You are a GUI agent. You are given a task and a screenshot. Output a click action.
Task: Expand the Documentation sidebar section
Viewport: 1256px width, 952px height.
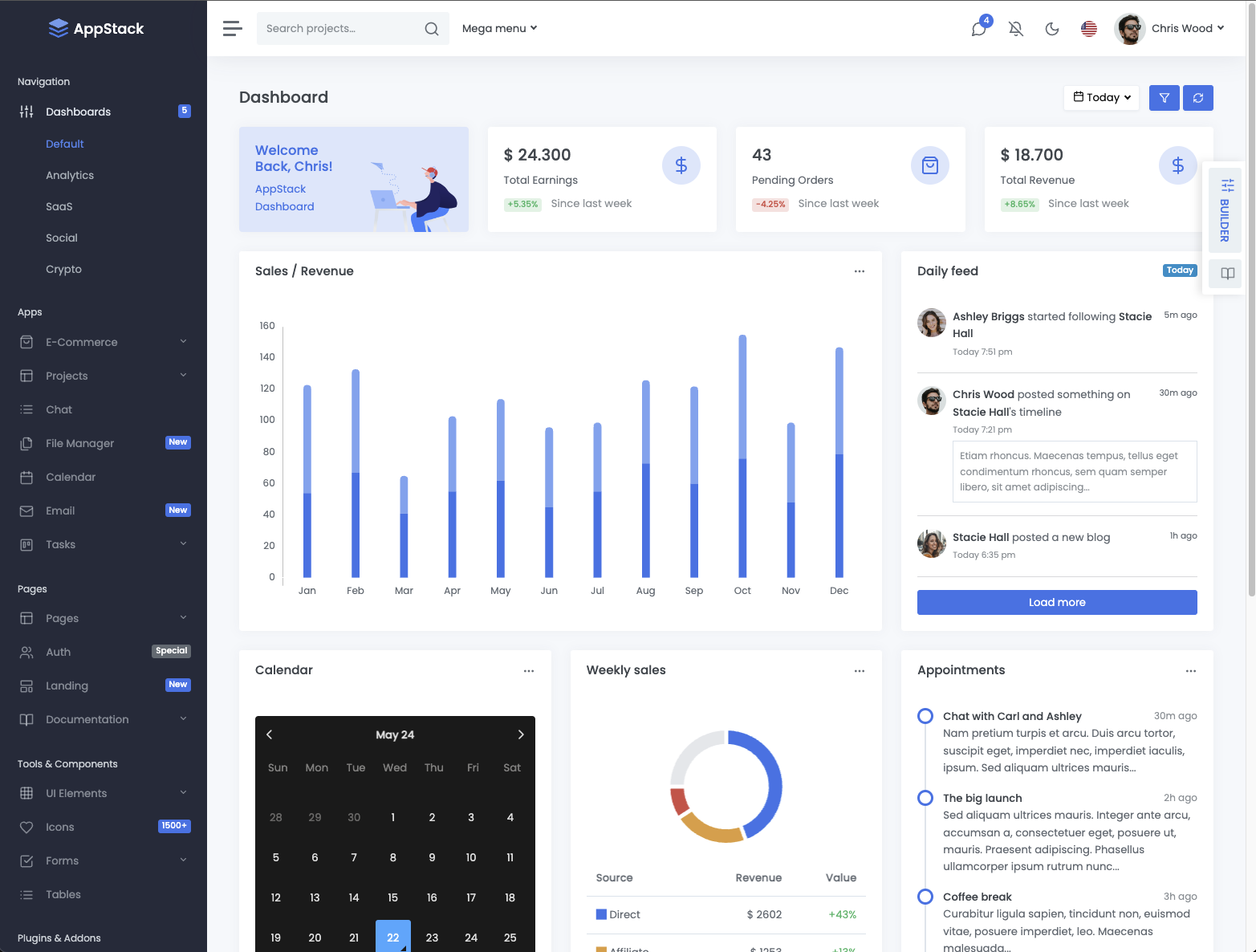(104, 719)
